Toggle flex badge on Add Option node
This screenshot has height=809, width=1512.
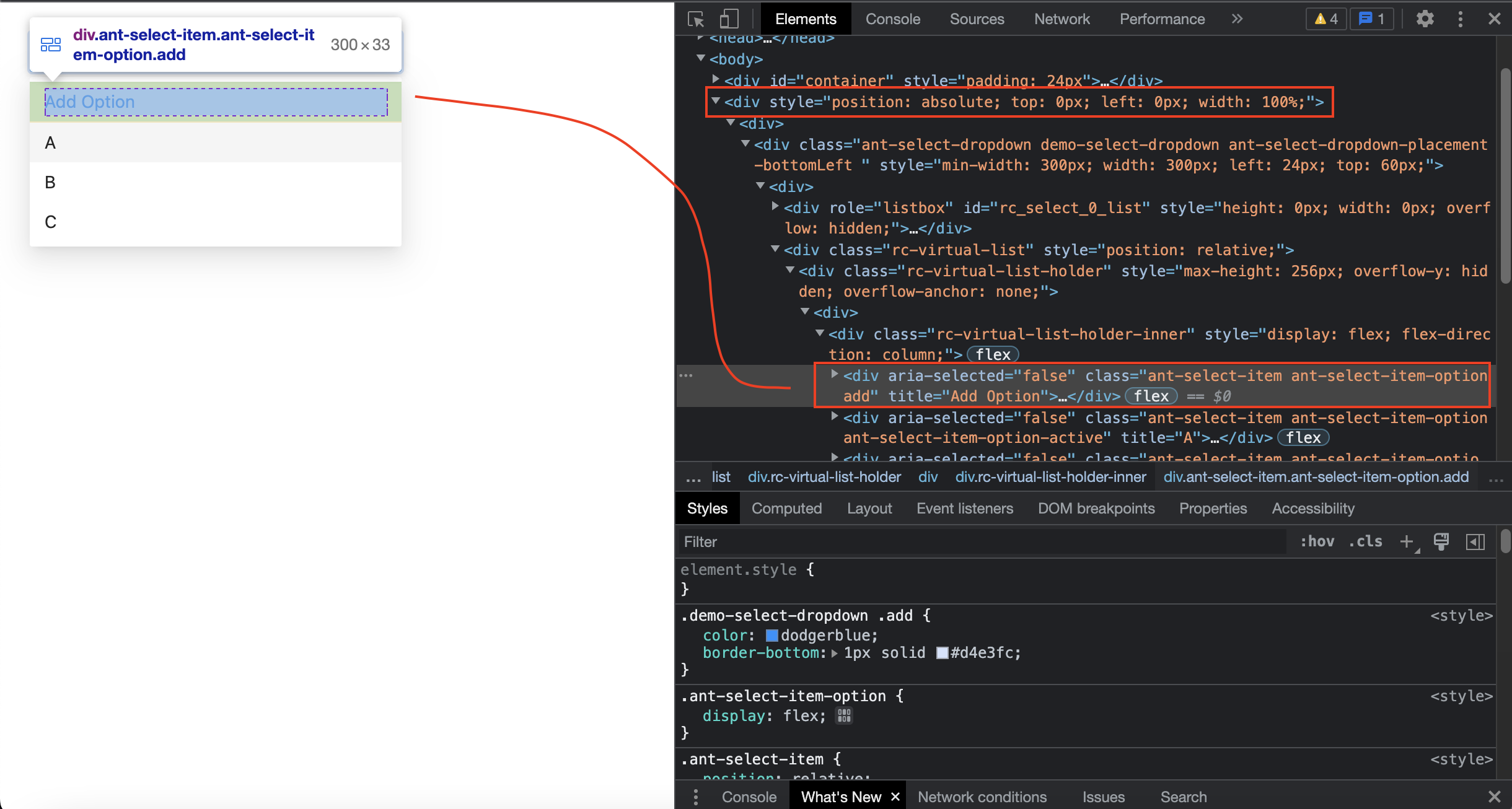(1151, 396)
